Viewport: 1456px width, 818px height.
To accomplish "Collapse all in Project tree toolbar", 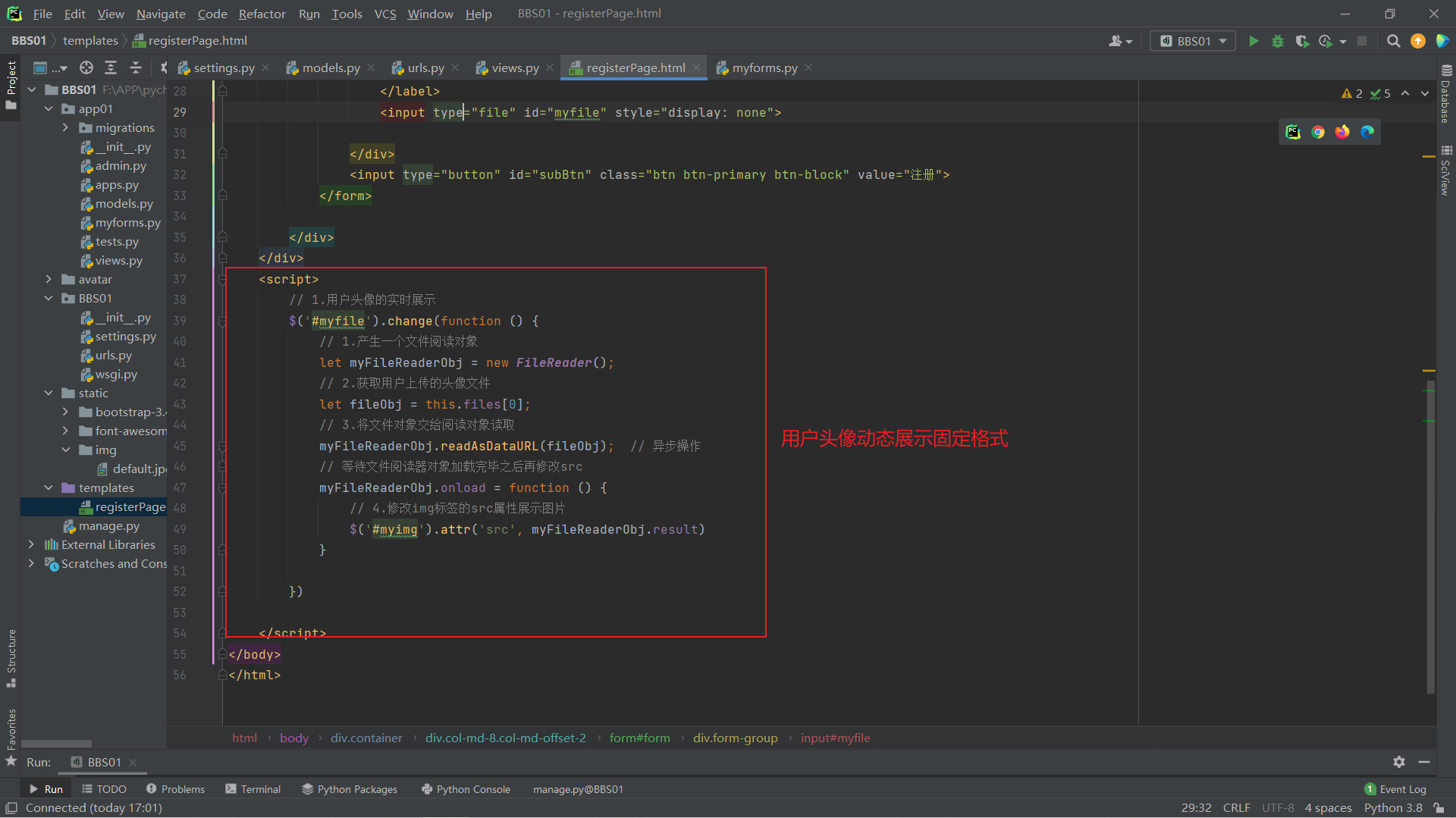I will (136, 68).
